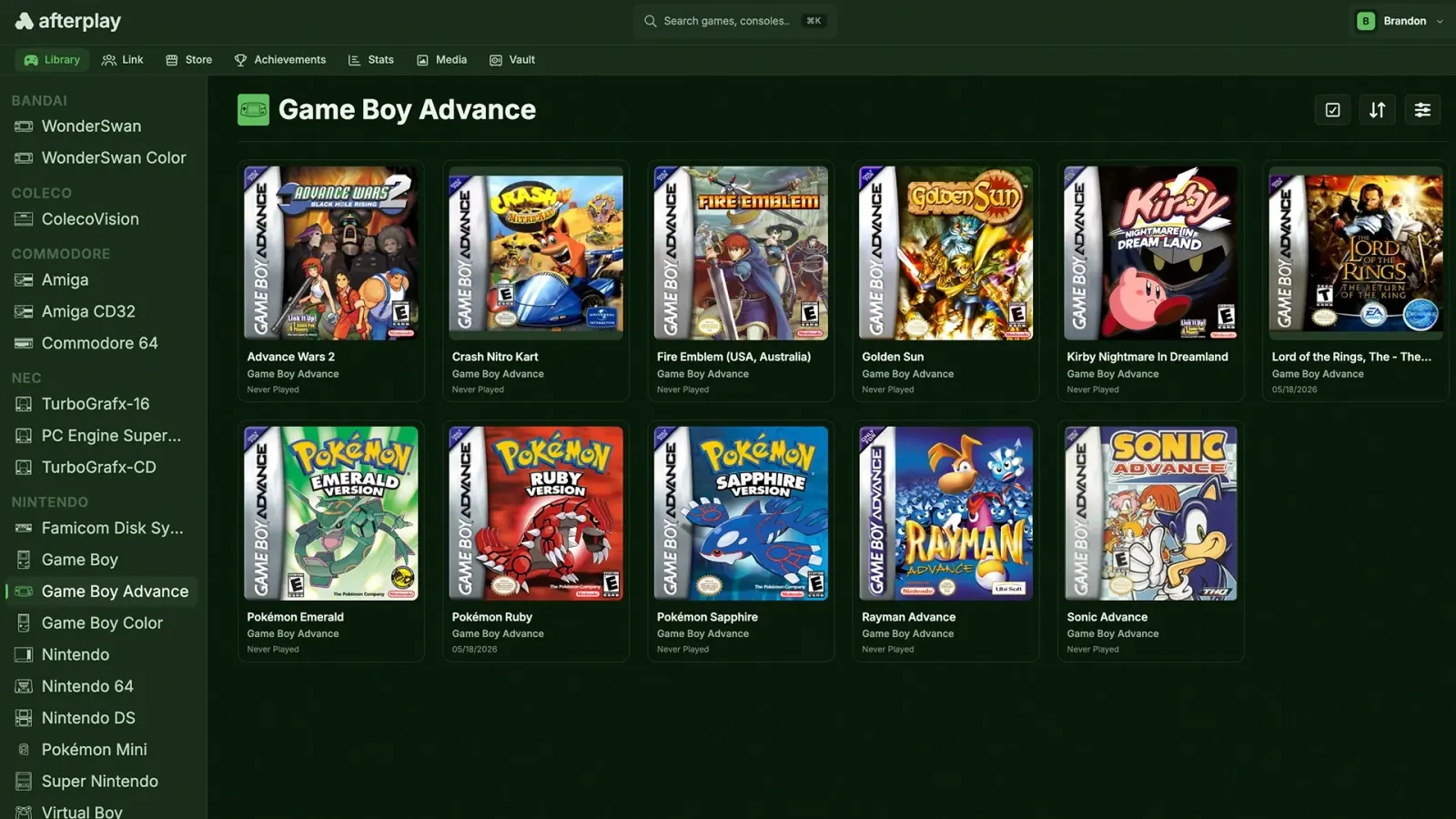
Task: Switch to the Store tab
Action: (x=189, y=60)
